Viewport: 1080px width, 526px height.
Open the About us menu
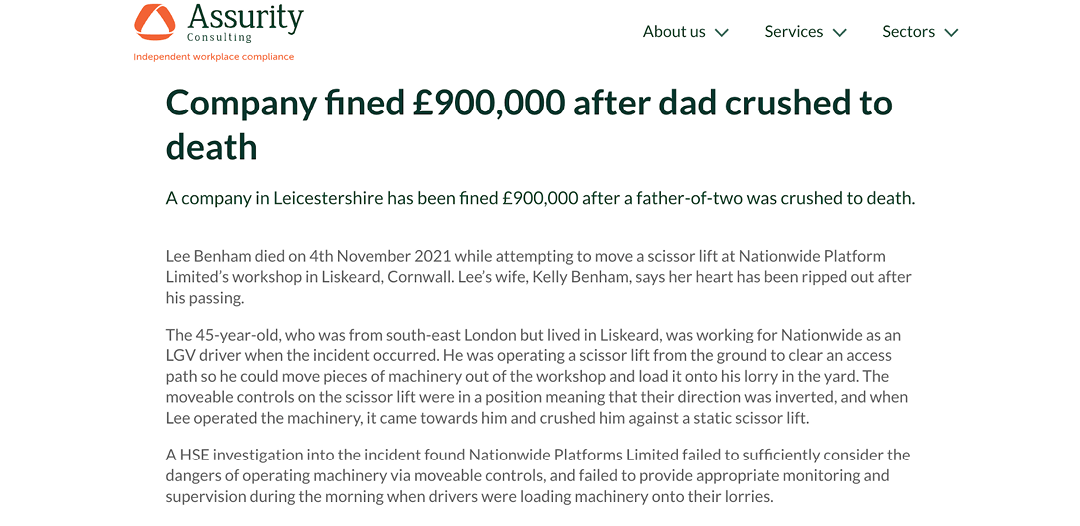click(674, 32)
